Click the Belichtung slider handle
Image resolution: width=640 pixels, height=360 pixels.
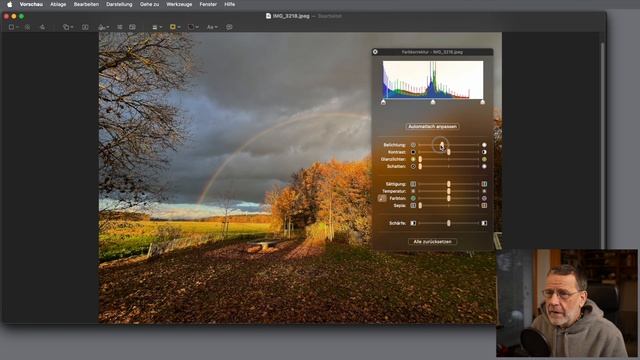[442, 145]
